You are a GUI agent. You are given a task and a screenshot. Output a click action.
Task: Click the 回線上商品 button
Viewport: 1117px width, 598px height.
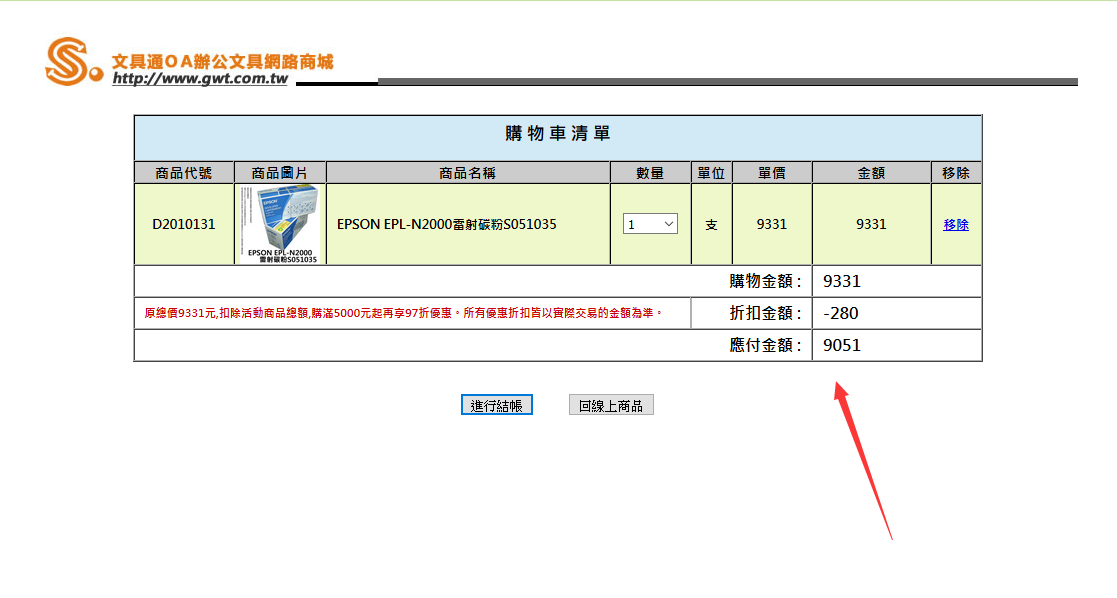[611, 405]
